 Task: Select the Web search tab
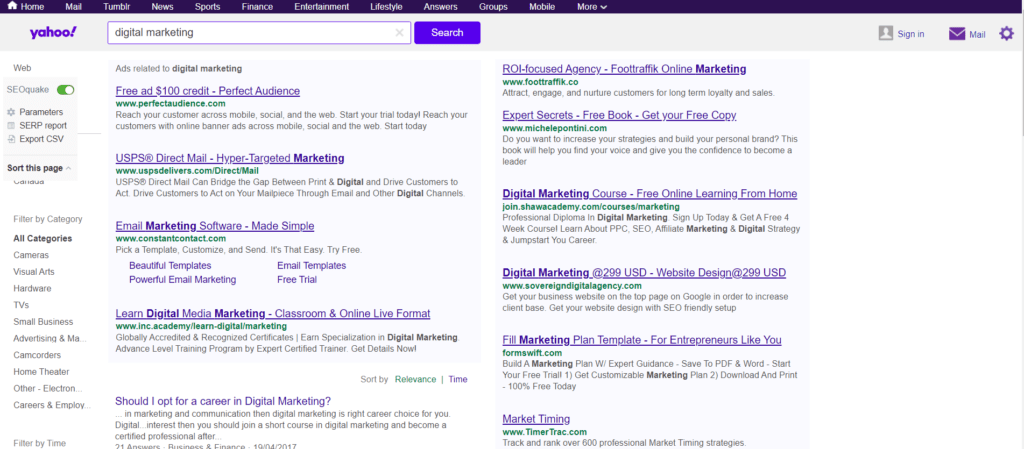pos(22,67)
